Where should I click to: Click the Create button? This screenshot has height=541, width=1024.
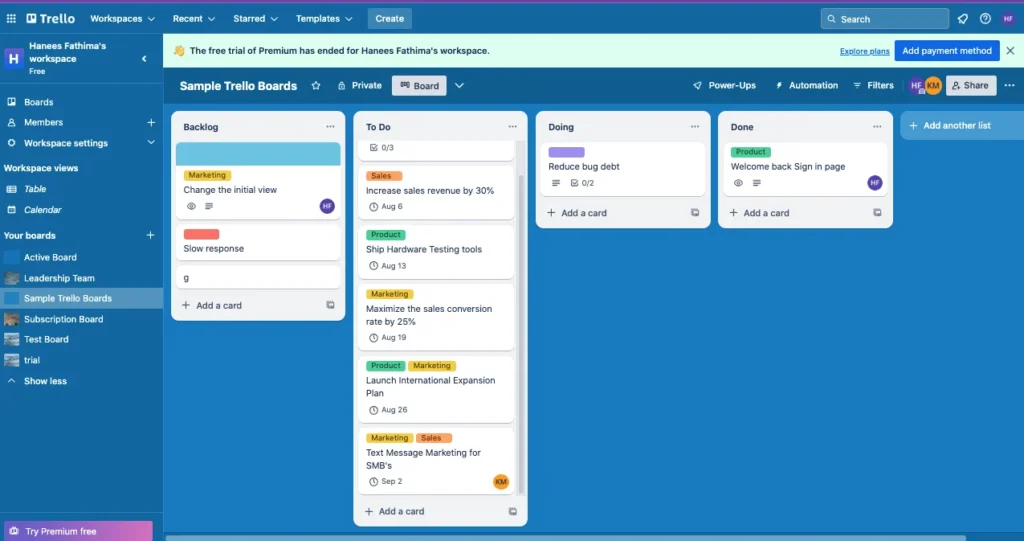click(x=389, y=19)
